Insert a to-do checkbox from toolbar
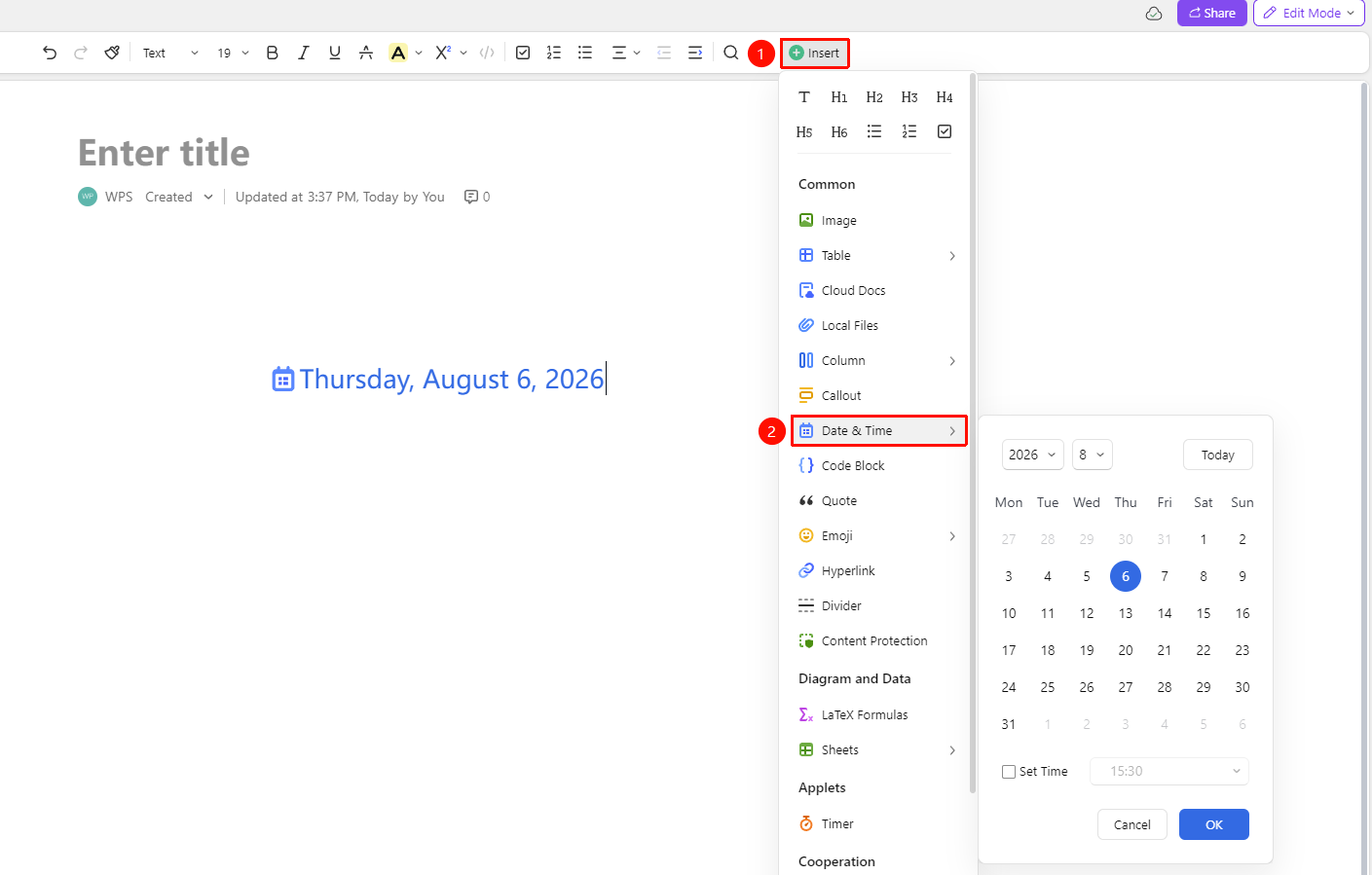This screenshot has width=1372, height=875. (x=523, y=53)
